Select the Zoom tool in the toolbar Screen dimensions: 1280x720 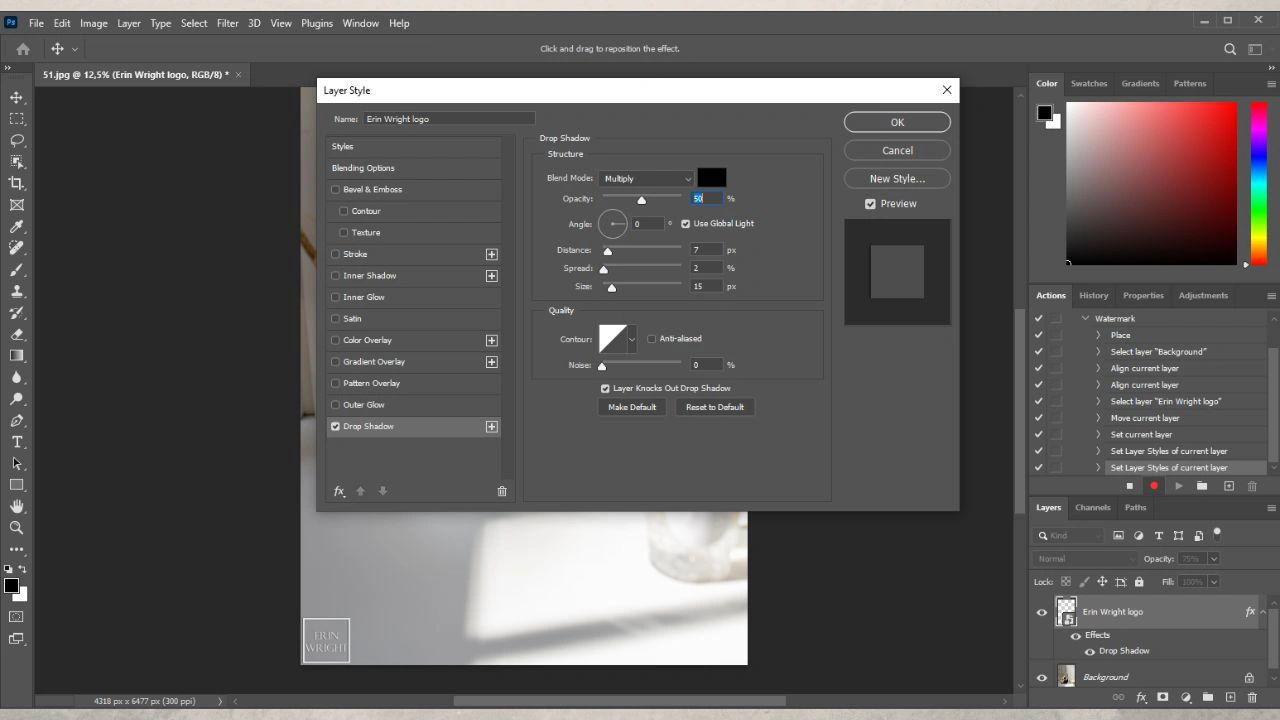point(16,528)
